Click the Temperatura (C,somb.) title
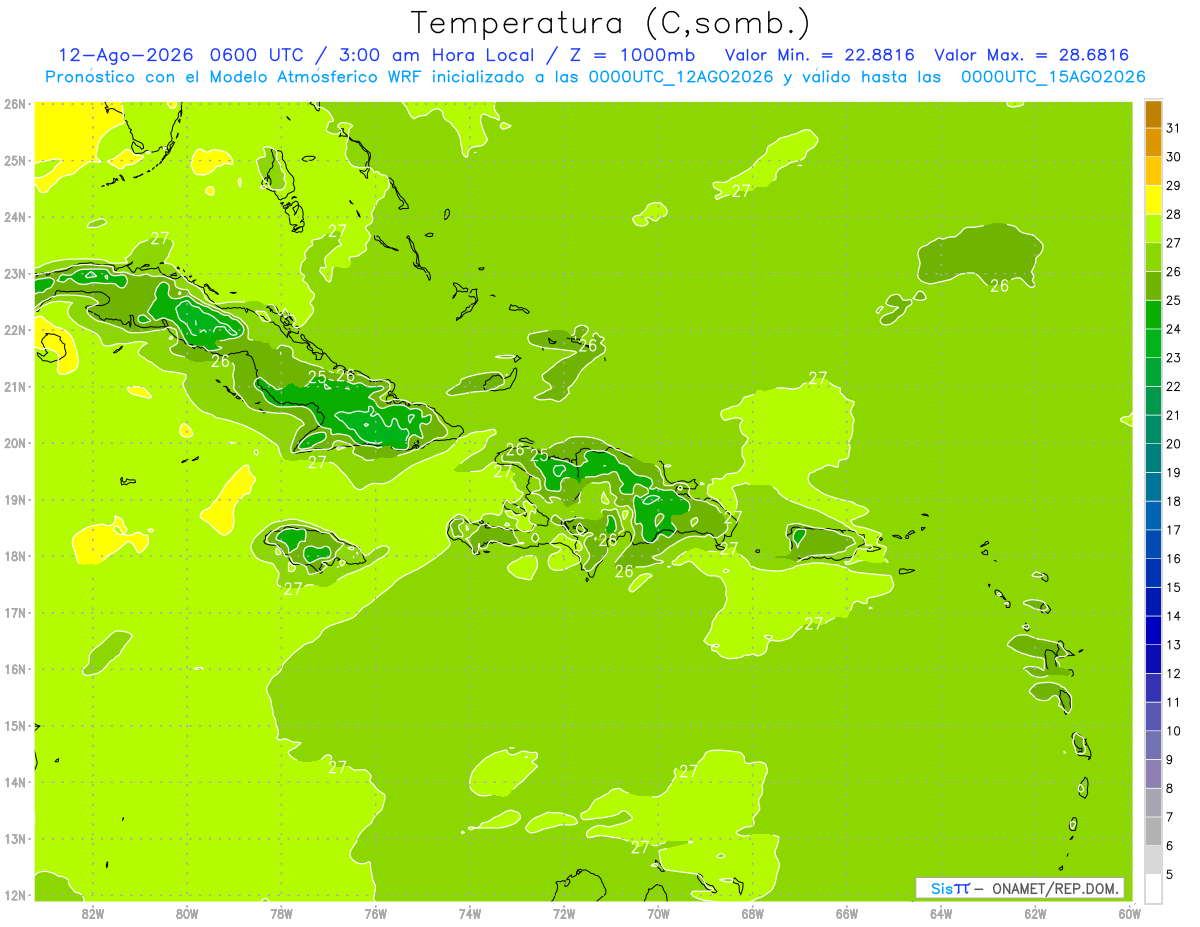Image resolution: width=1200 pixels, height=927 pixels. (x=611, y=22)
